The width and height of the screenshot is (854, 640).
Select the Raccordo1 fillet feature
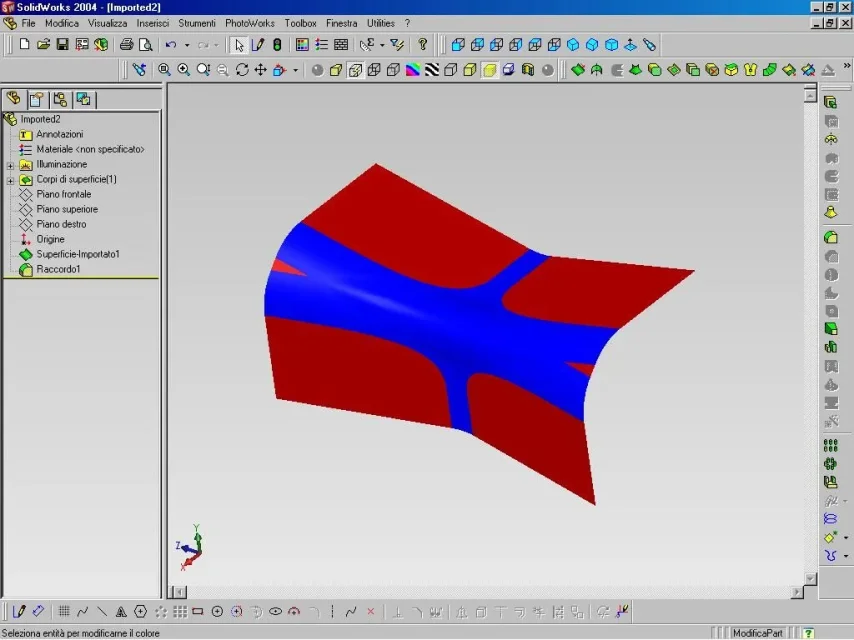[58, 269]
